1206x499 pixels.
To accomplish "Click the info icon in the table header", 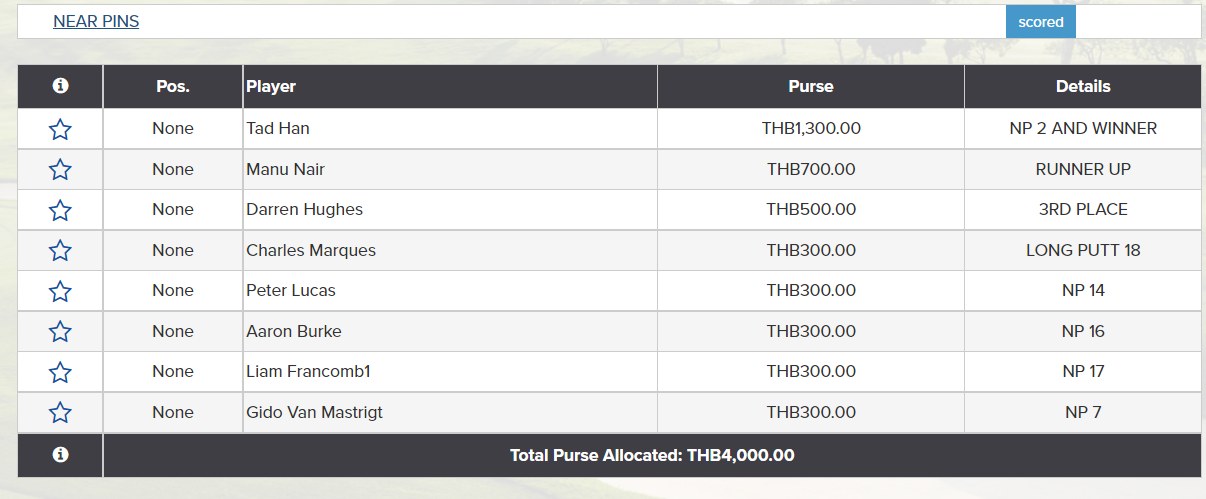I will (60, 86).
